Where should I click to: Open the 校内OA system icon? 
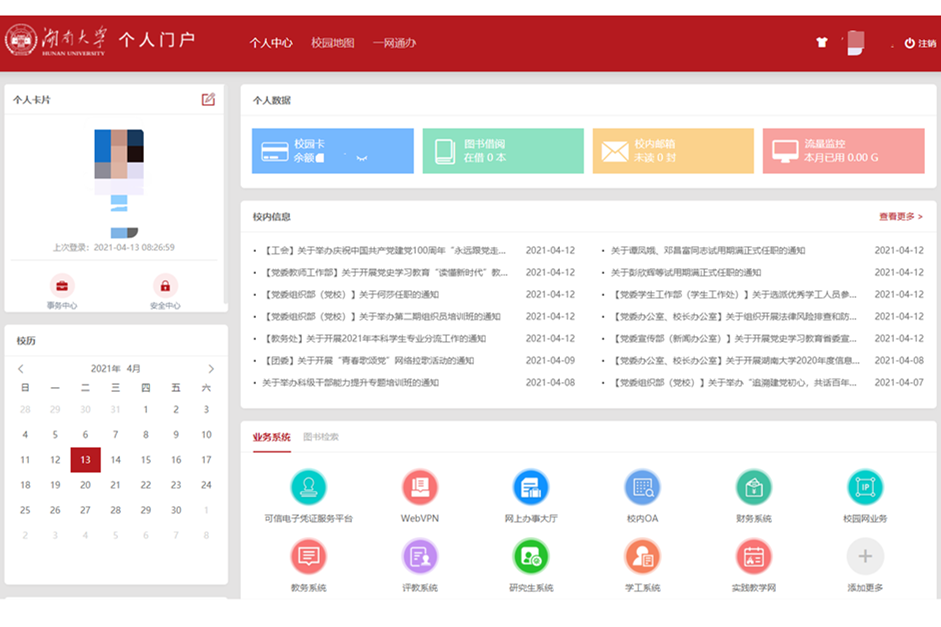(x=642, y=488)
